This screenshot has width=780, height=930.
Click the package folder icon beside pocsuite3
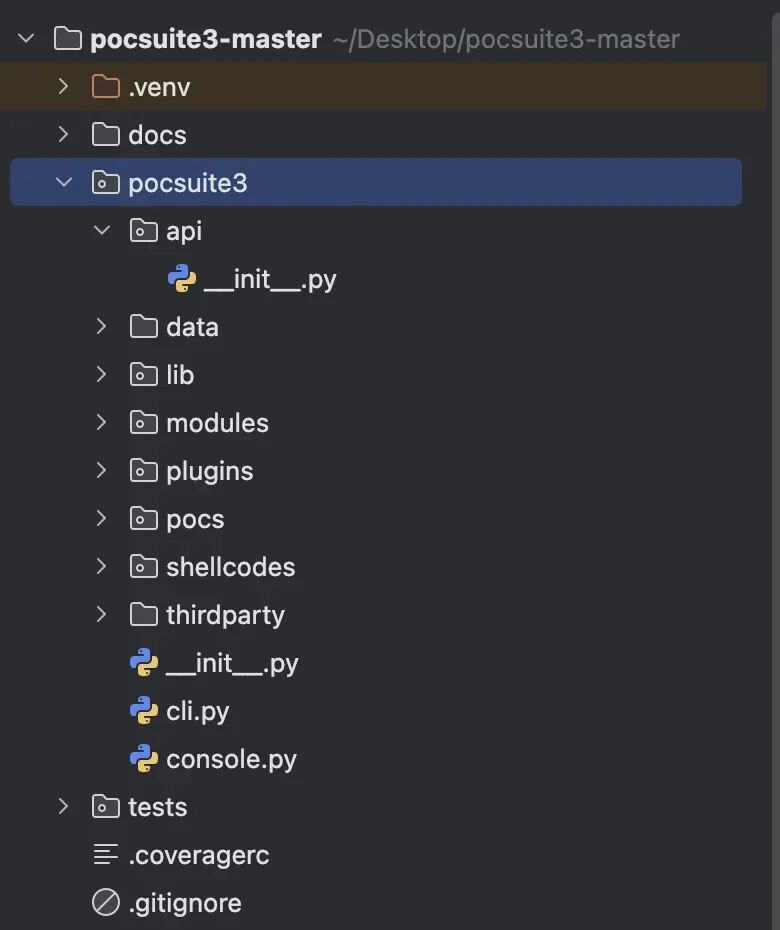105,182
